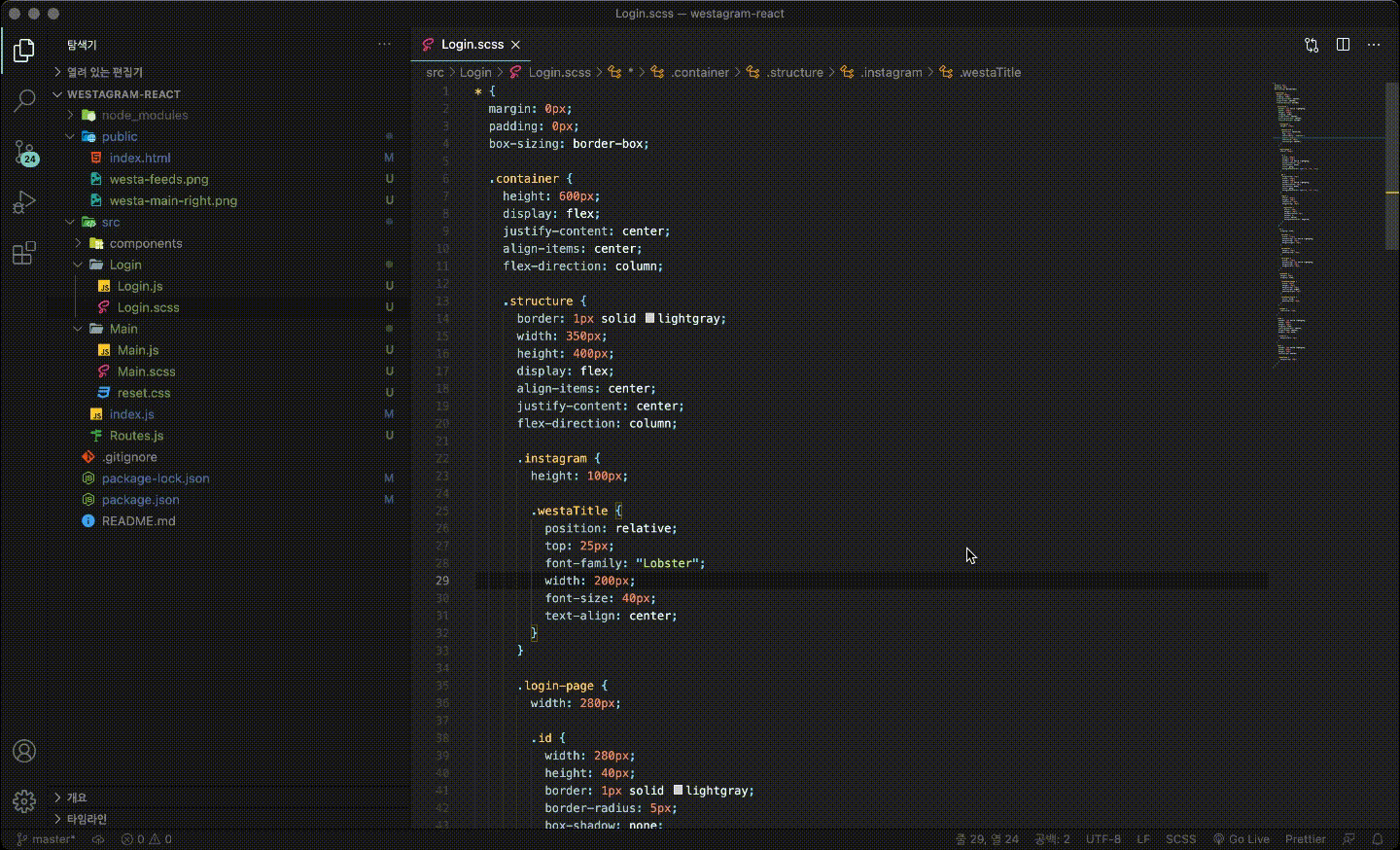This screenshot has width=1400, height=850.
Task: Click the master branch status item
Action: (46, 839)
